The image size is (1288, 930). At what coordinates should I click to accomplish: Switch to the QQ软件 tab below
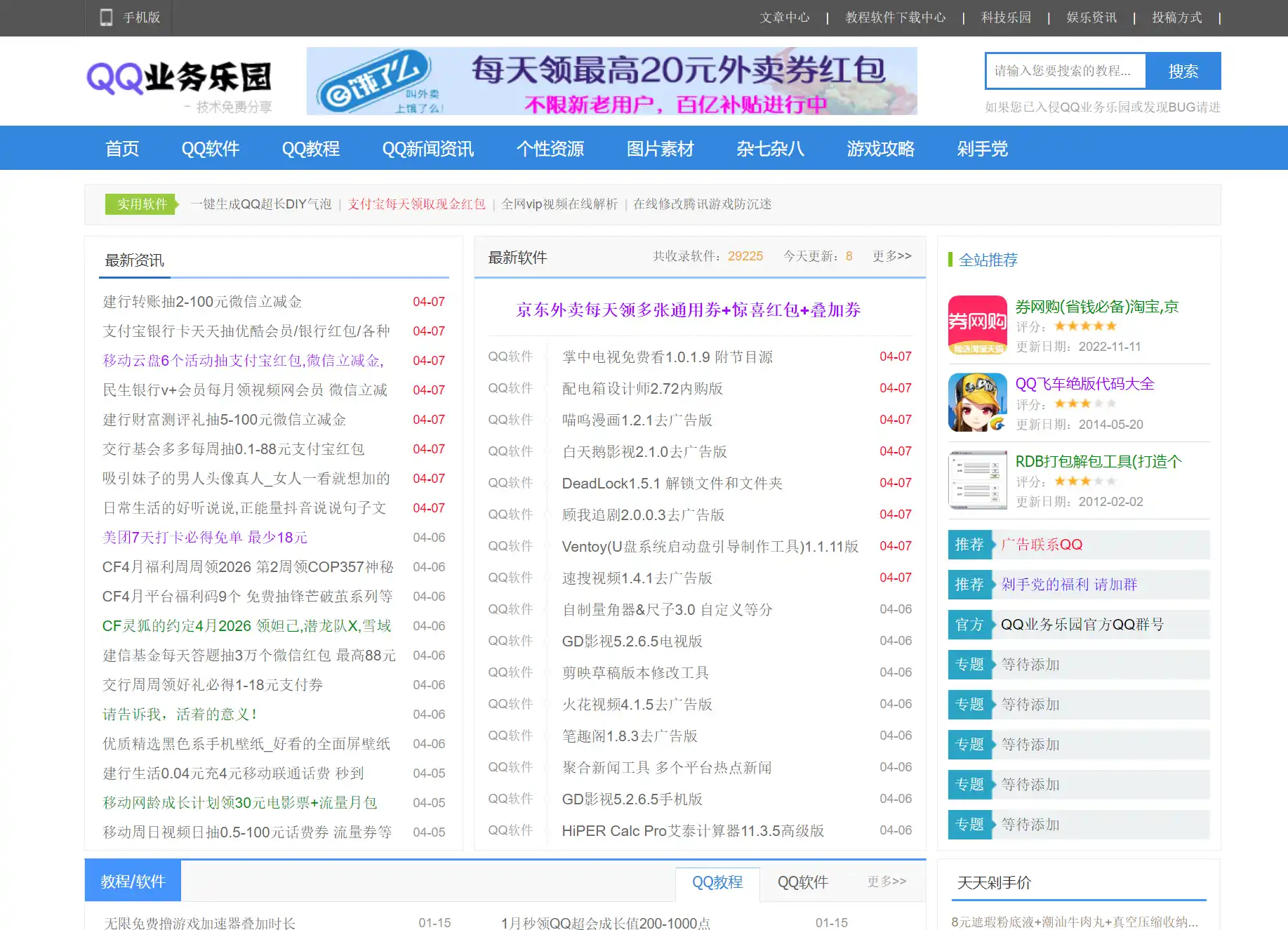pyautogui.click(x=802, y=882)
